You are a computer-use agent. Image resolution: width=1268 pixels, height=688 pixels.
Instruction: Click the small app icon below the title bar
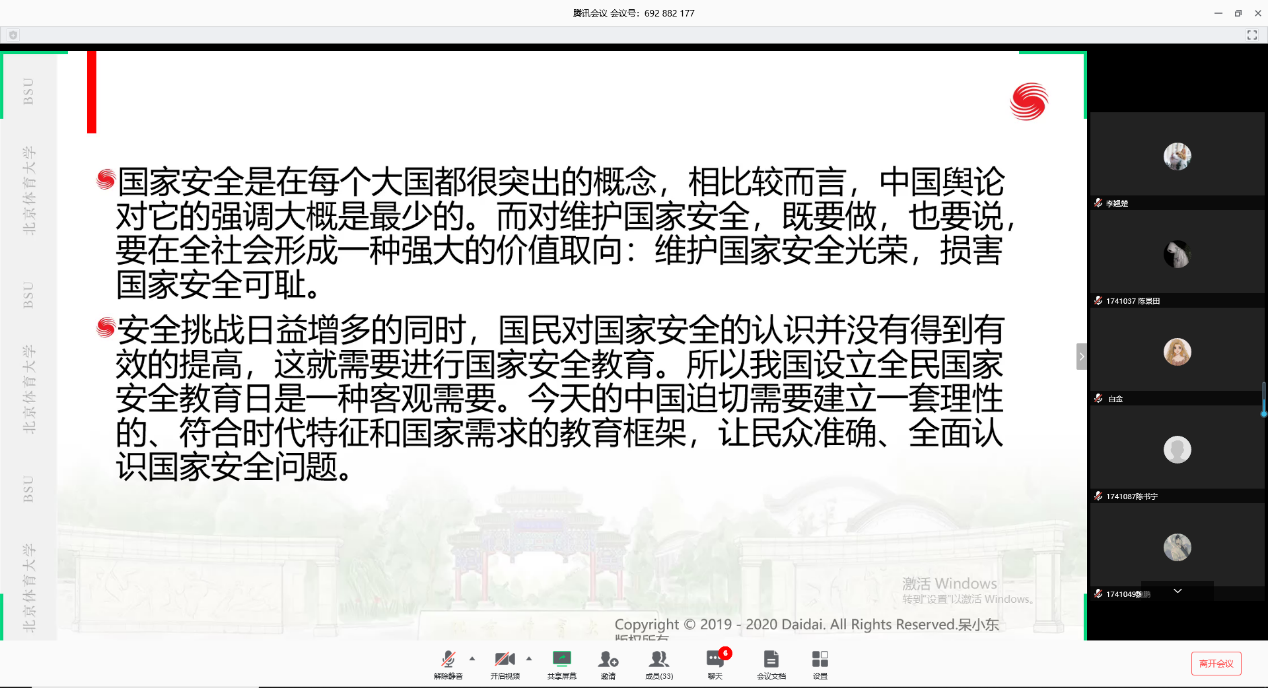click(12, 34)
